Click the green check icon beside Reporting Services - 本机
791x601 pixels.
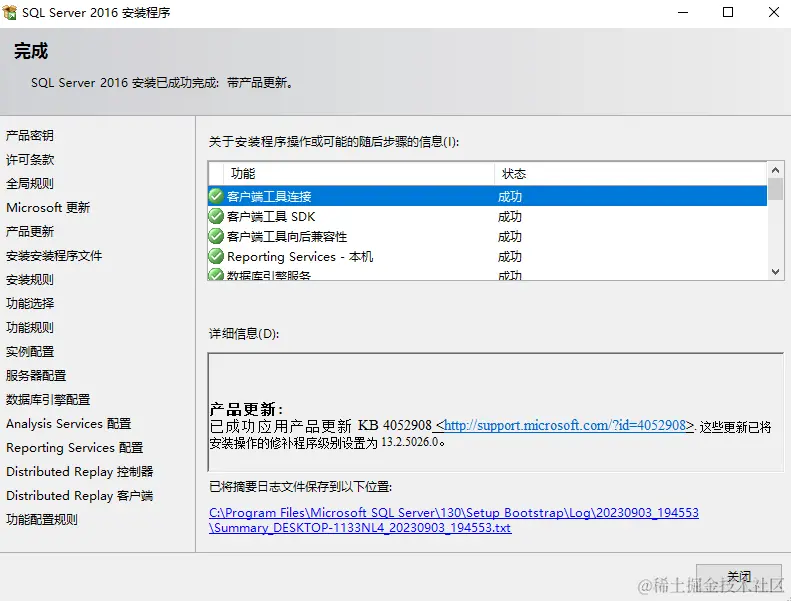[x=216, y=256]
